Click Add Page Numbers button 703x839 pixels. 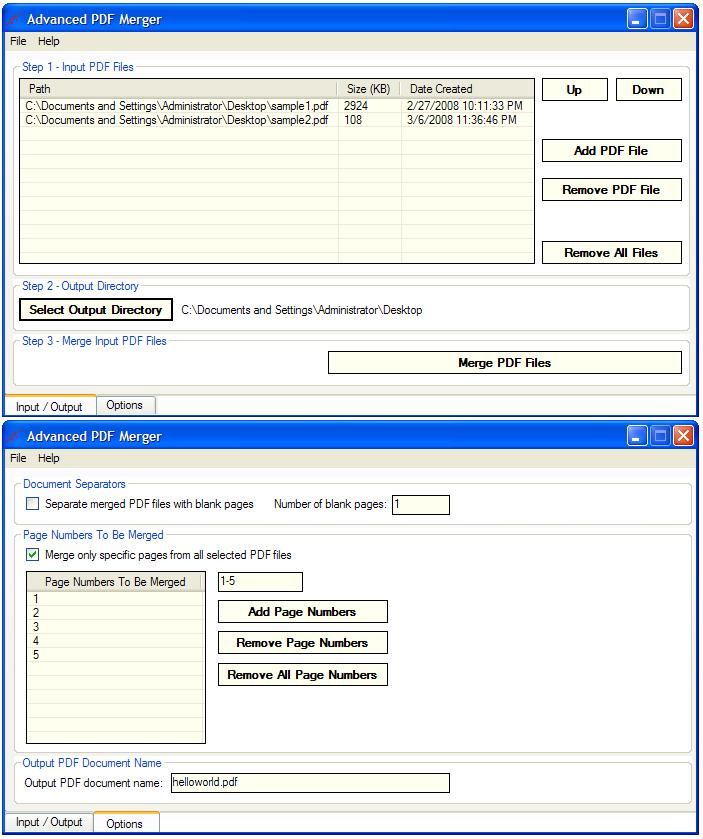pyautogui.click(x=303, y=612)
